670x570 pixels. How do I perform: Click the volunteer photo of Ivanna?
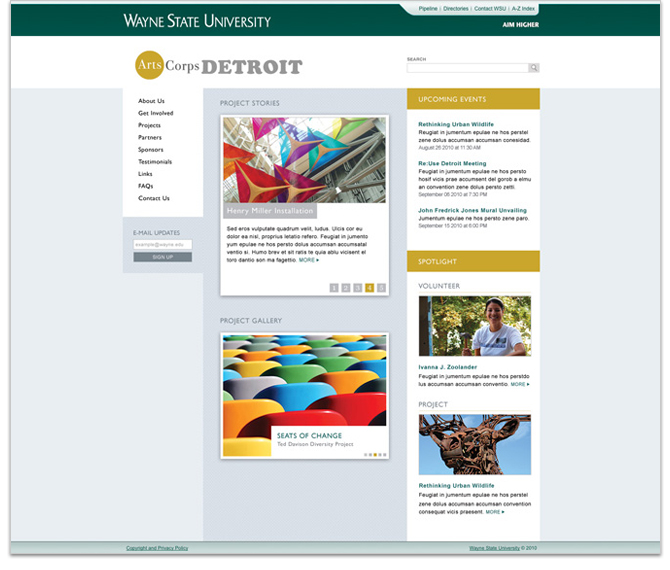coord(475,326)
